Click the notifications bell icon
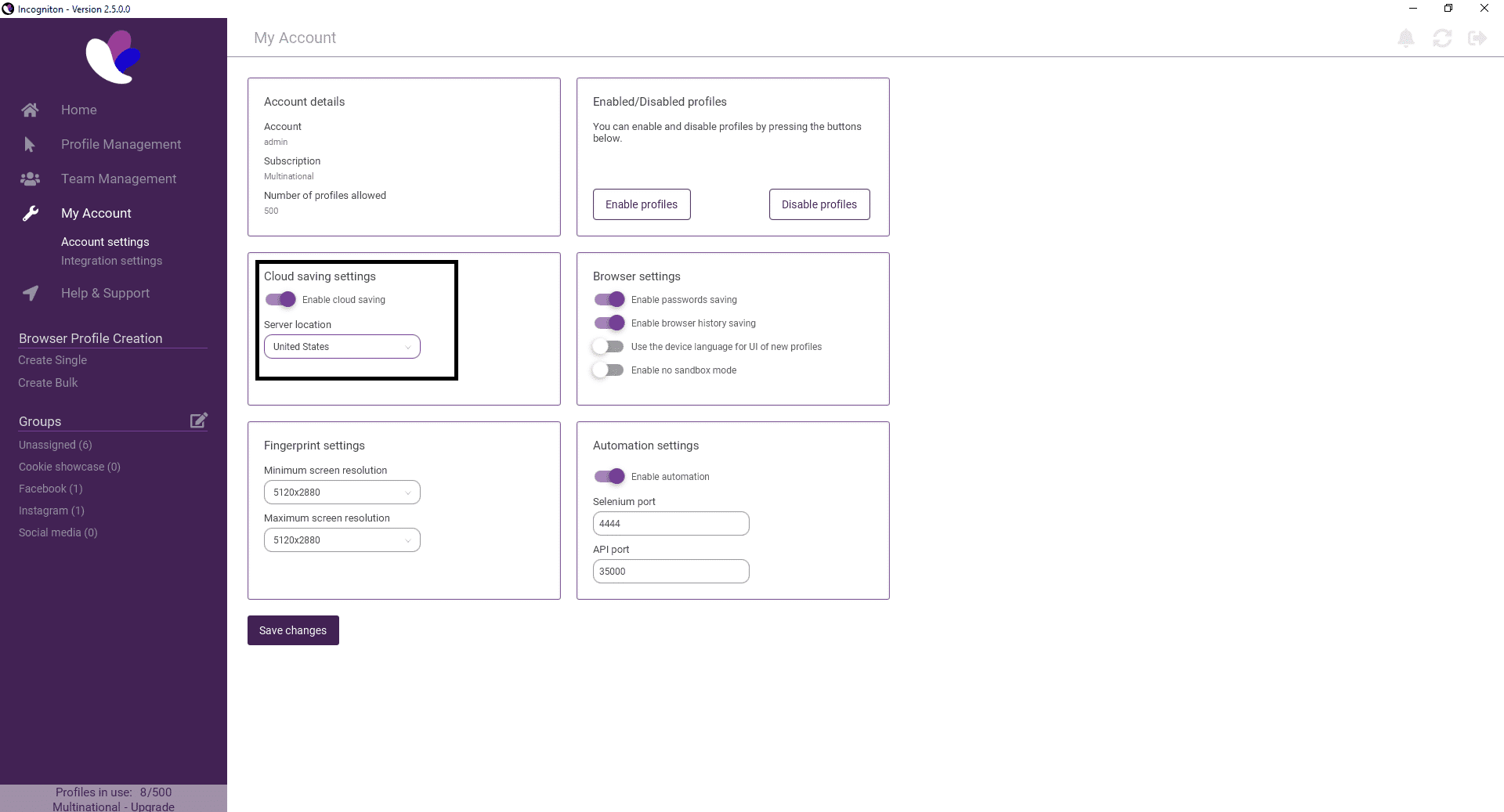This screenshot has width=1504, height=812. tap(1406, 38)
